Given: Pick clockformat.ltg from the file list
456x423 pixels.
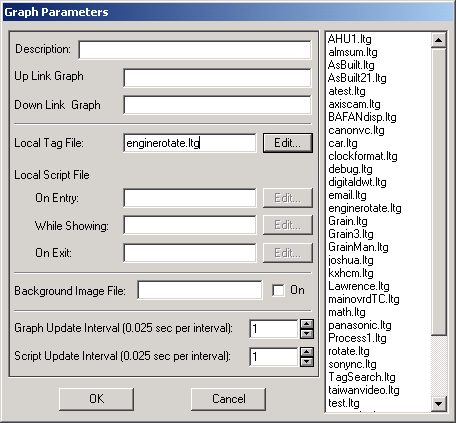Looking at the screenshot, I should point(363,156).
